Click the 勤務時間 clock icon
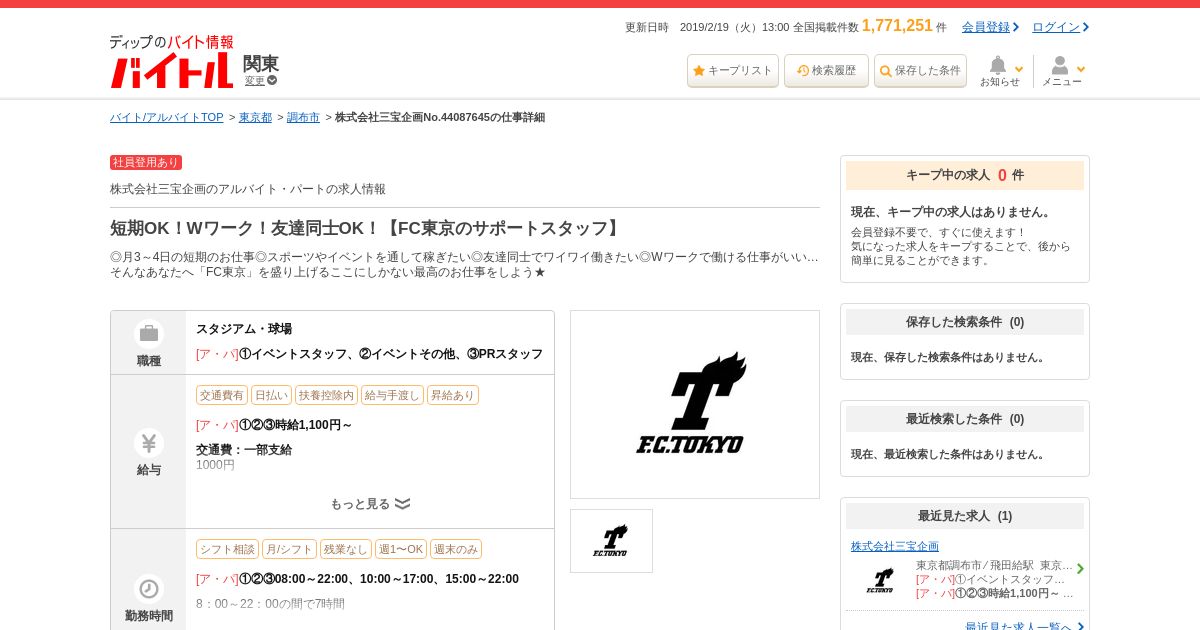1200x630 pixels. point(148,589)
